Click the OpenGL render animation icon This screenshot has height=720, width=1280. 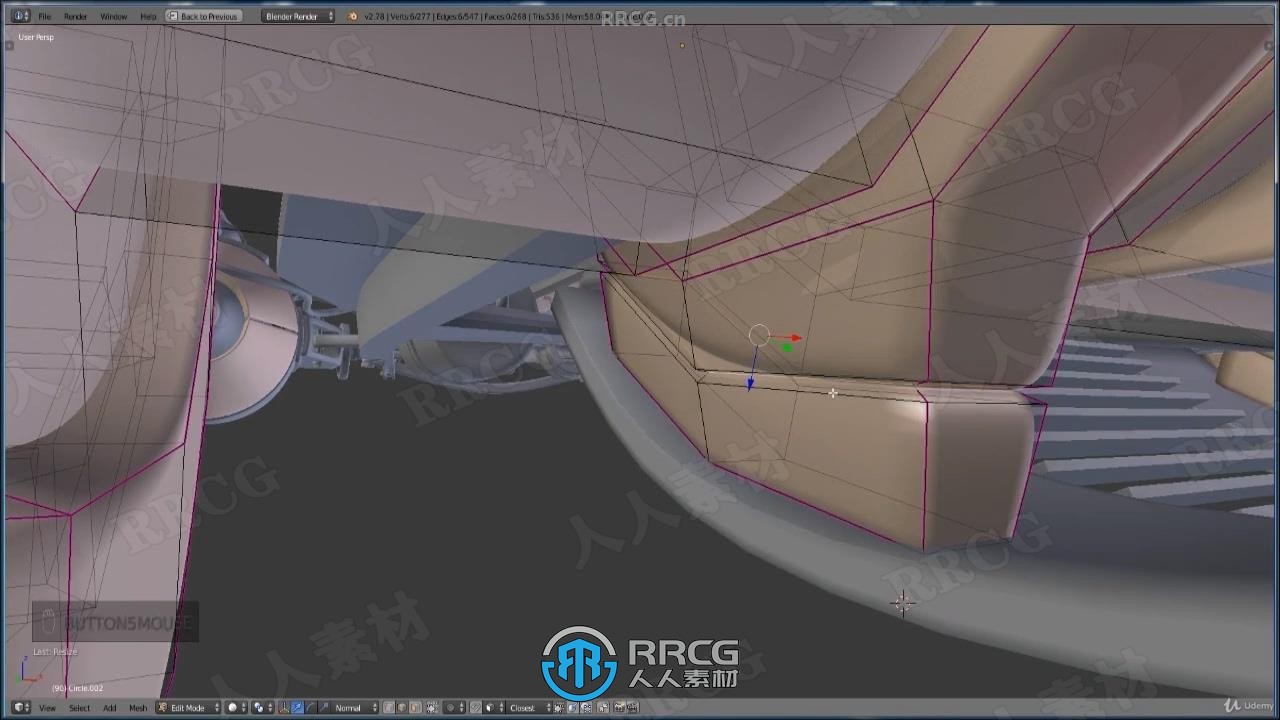pyautogui.click(x=633, y=707)
